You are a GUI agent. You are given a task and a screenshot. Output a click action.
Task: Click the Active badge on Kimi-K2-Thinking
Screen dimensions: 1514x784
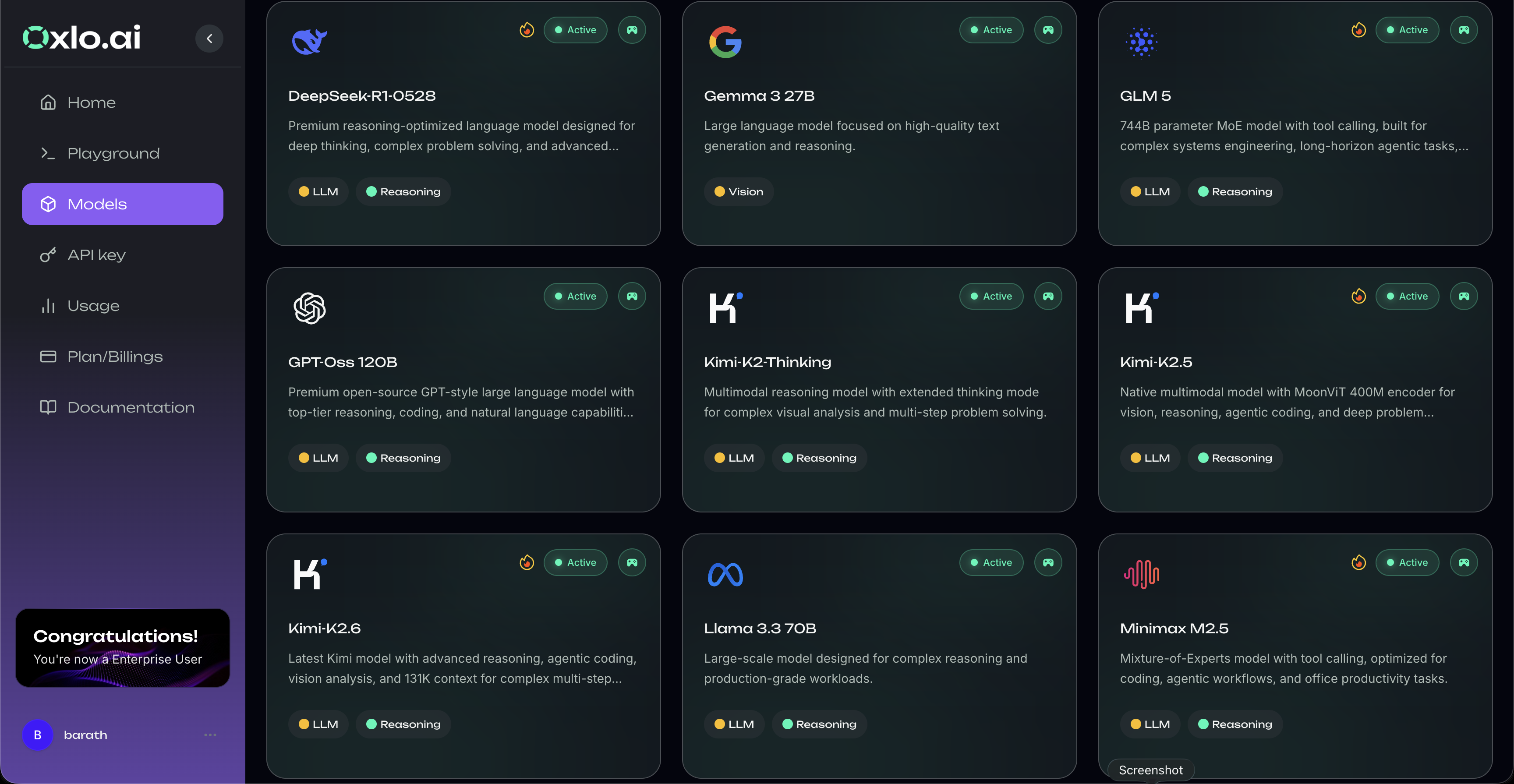[991, 296]
